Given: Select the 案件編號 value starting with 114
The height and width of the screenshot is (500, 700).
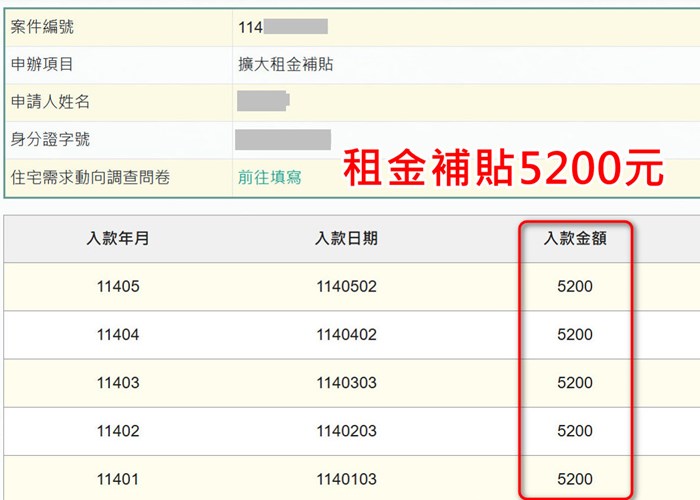Looking at the screenshot, I should tap(283, 26).
